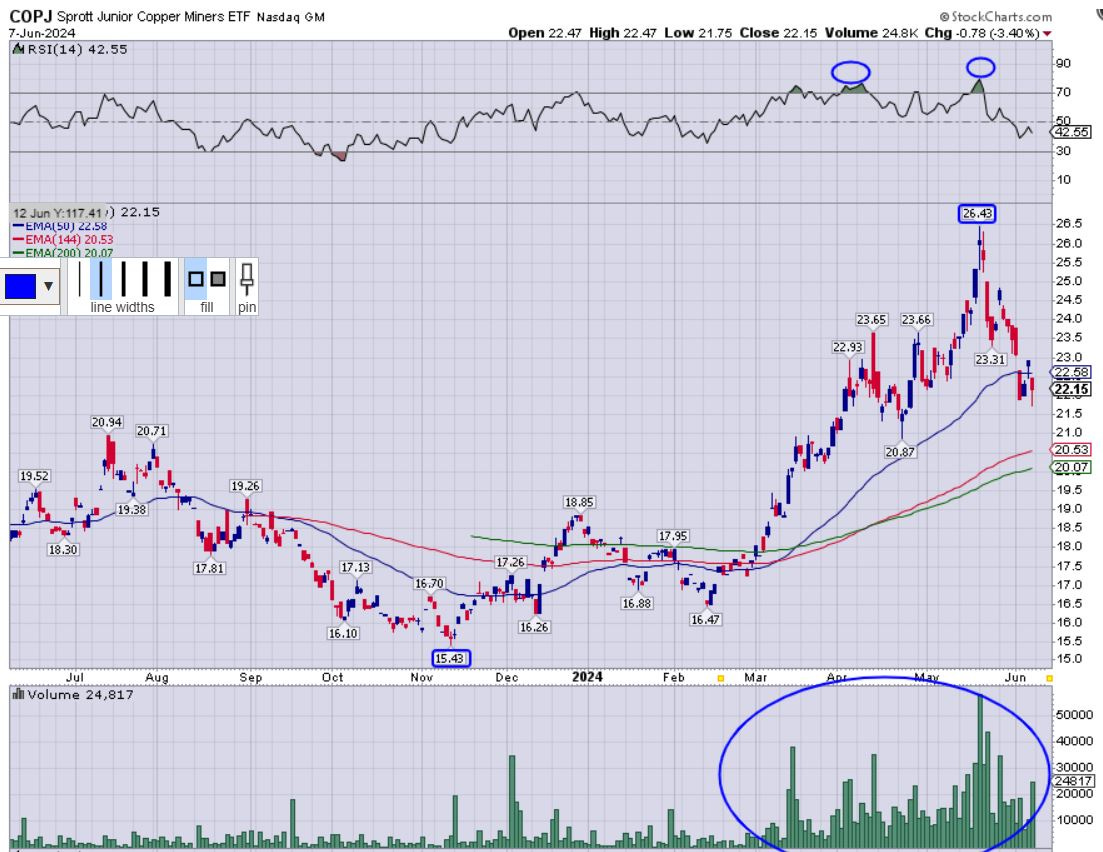1103x852 pixels.
Task: Click the Sep month axis label
Action: click(x=250, y=678)
